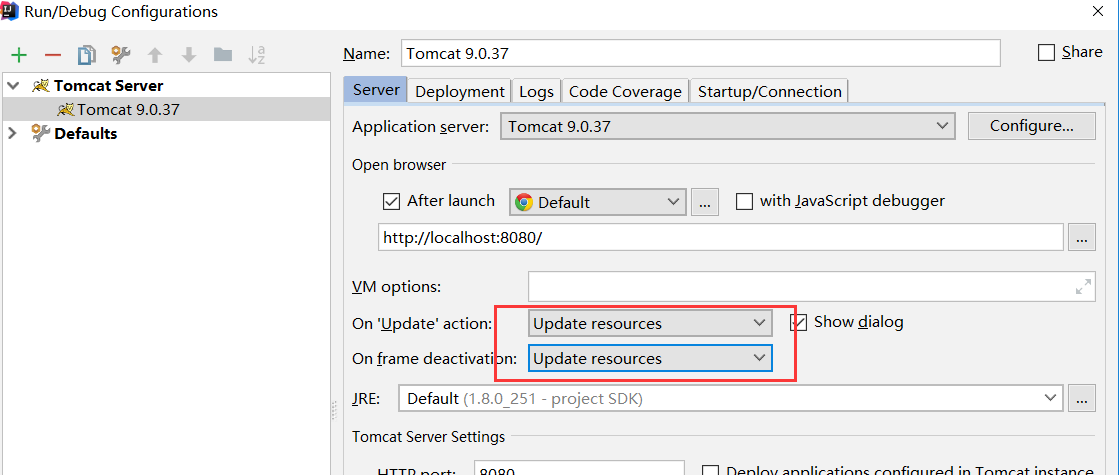Collapse the Tomcat Server tree node
1119x475 pixels.
(13, 86)
